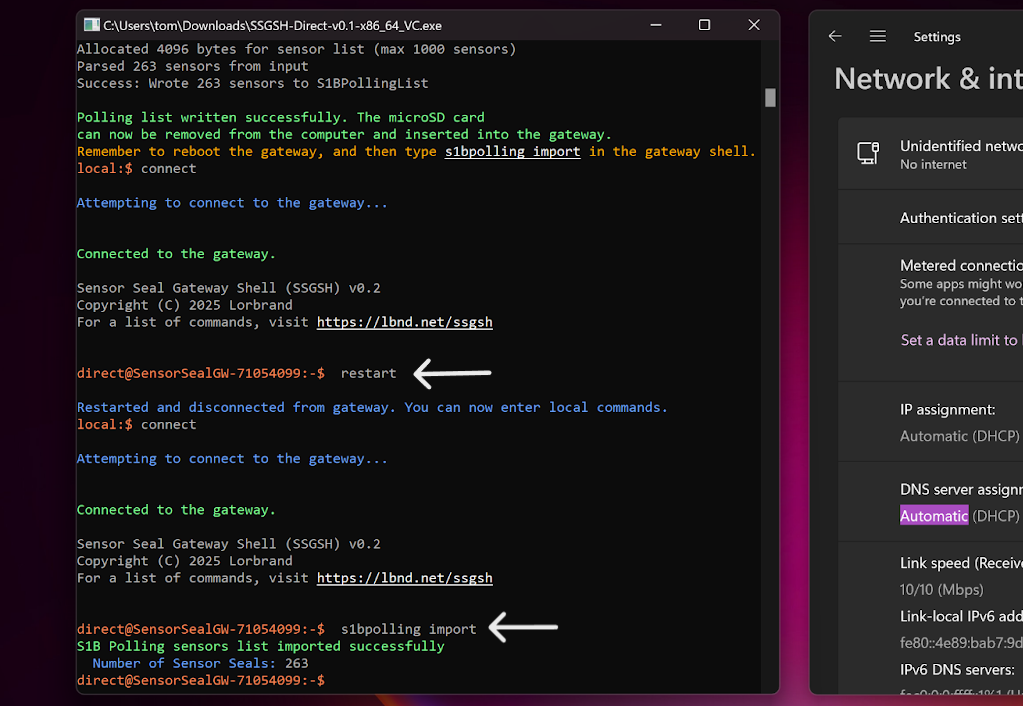1023x706 pixels.
Task: Expand the Authentication settings section
Action: tap(960, 217)
